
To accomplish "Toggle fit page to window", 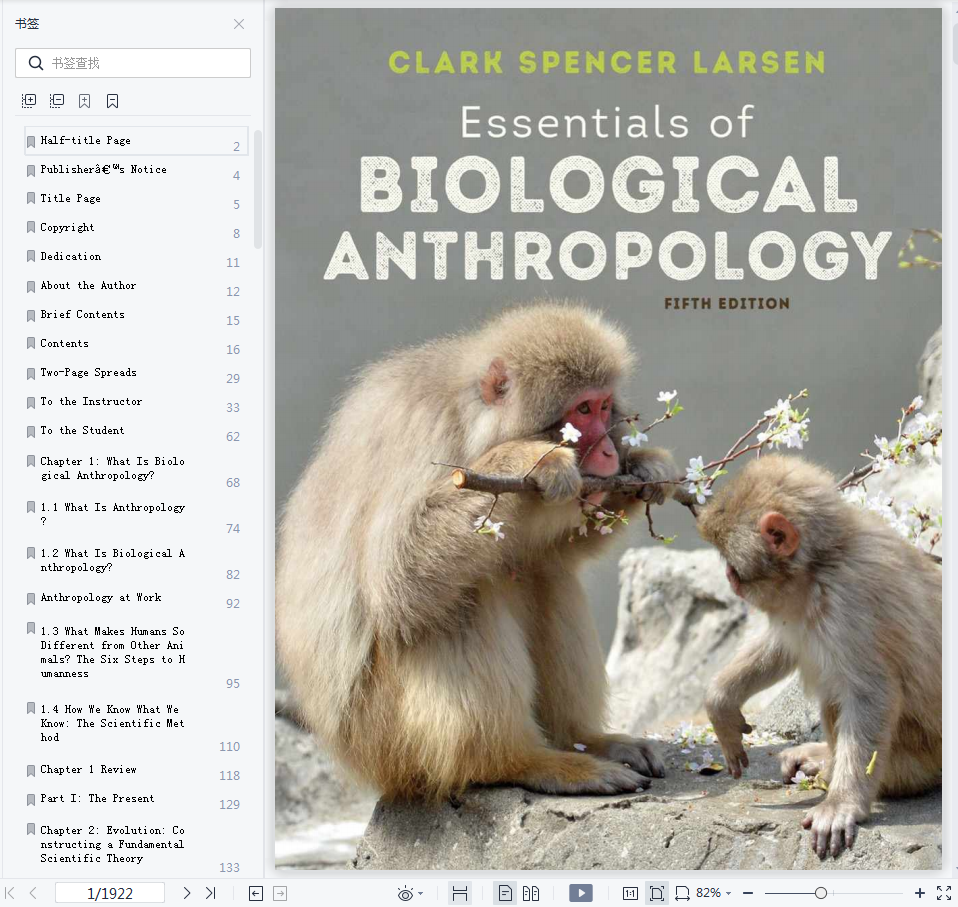I will click(x=657, y=894).
